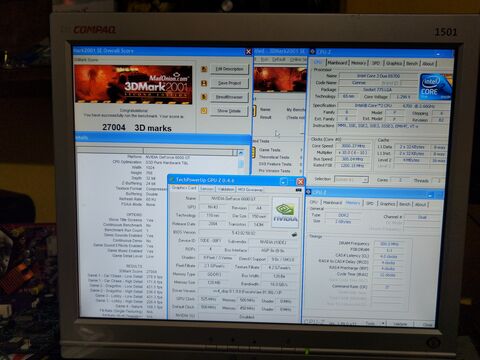Click the Intel Core logo in CPU-Z
The image size is (480, 360).
[435, 86]
